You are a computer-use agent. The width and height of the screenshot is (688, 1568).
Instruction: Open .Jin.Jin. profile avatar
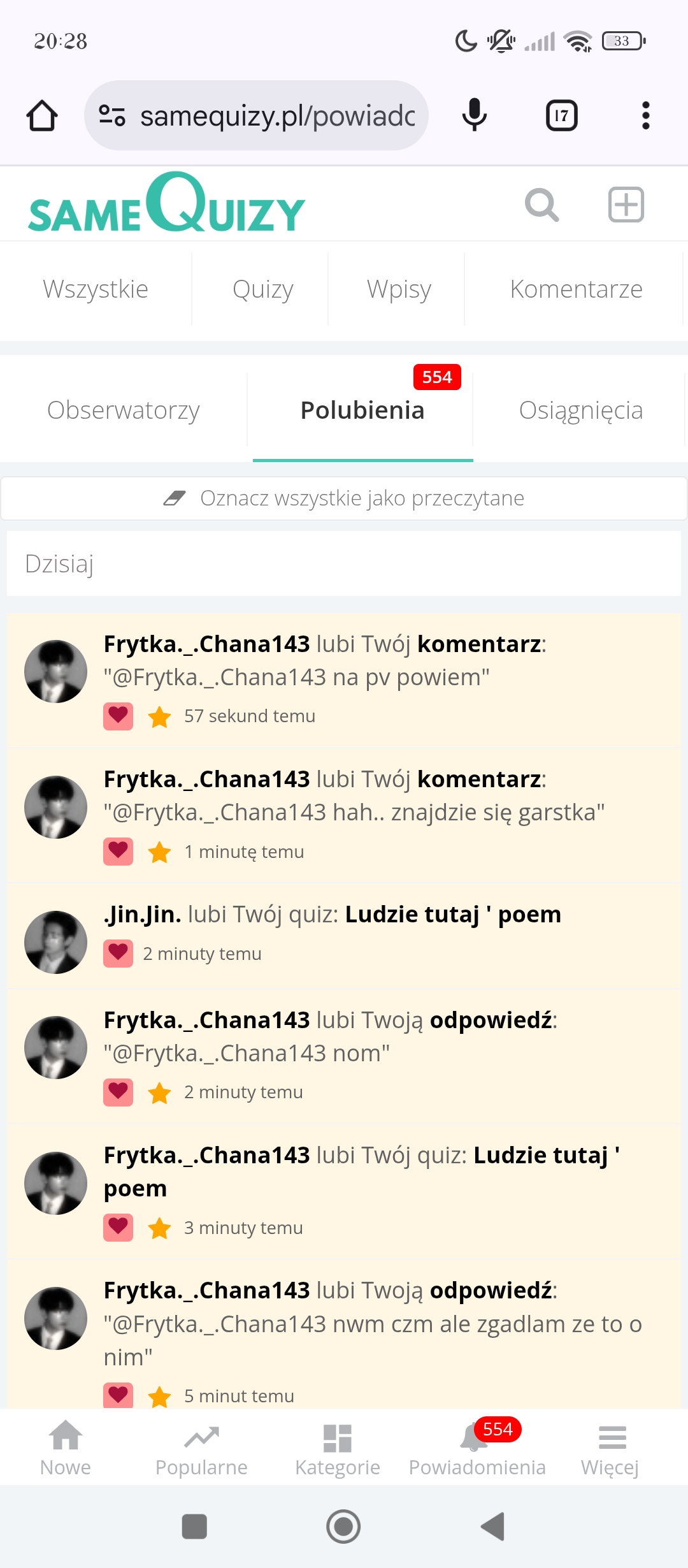point(56,942)
